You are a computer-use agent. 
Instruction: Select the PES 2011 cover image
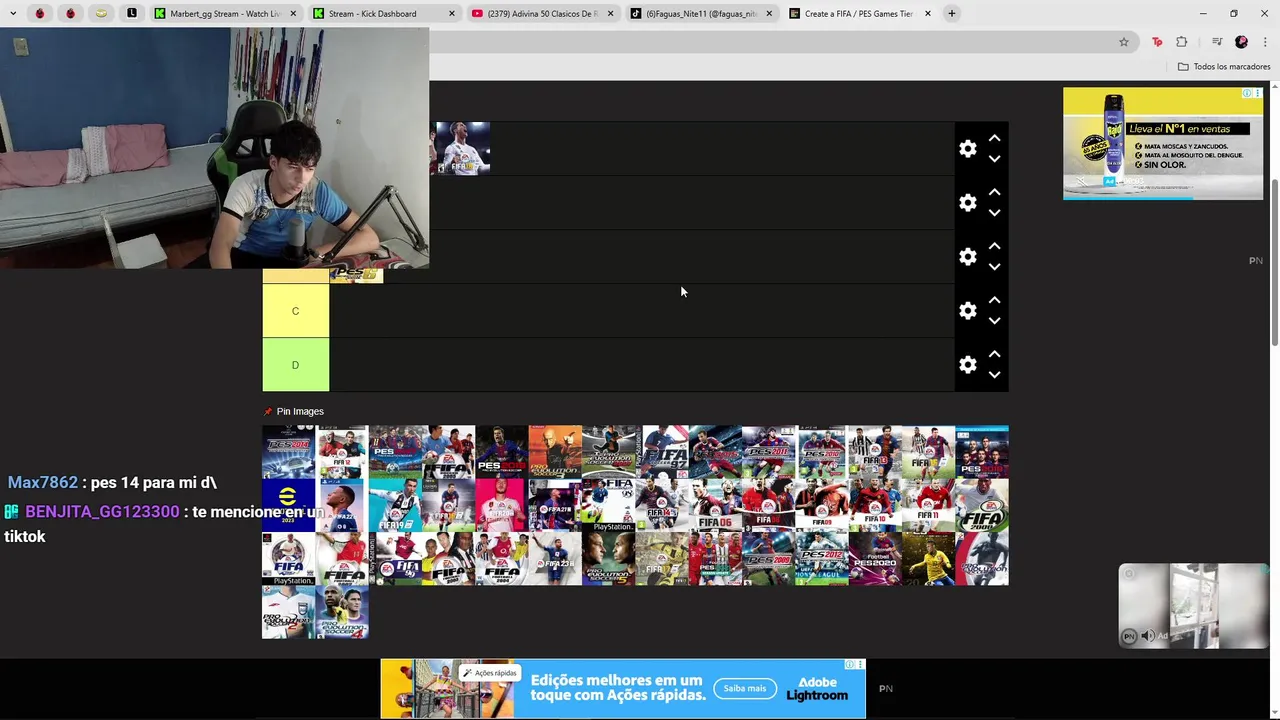(x=768, y=452)
